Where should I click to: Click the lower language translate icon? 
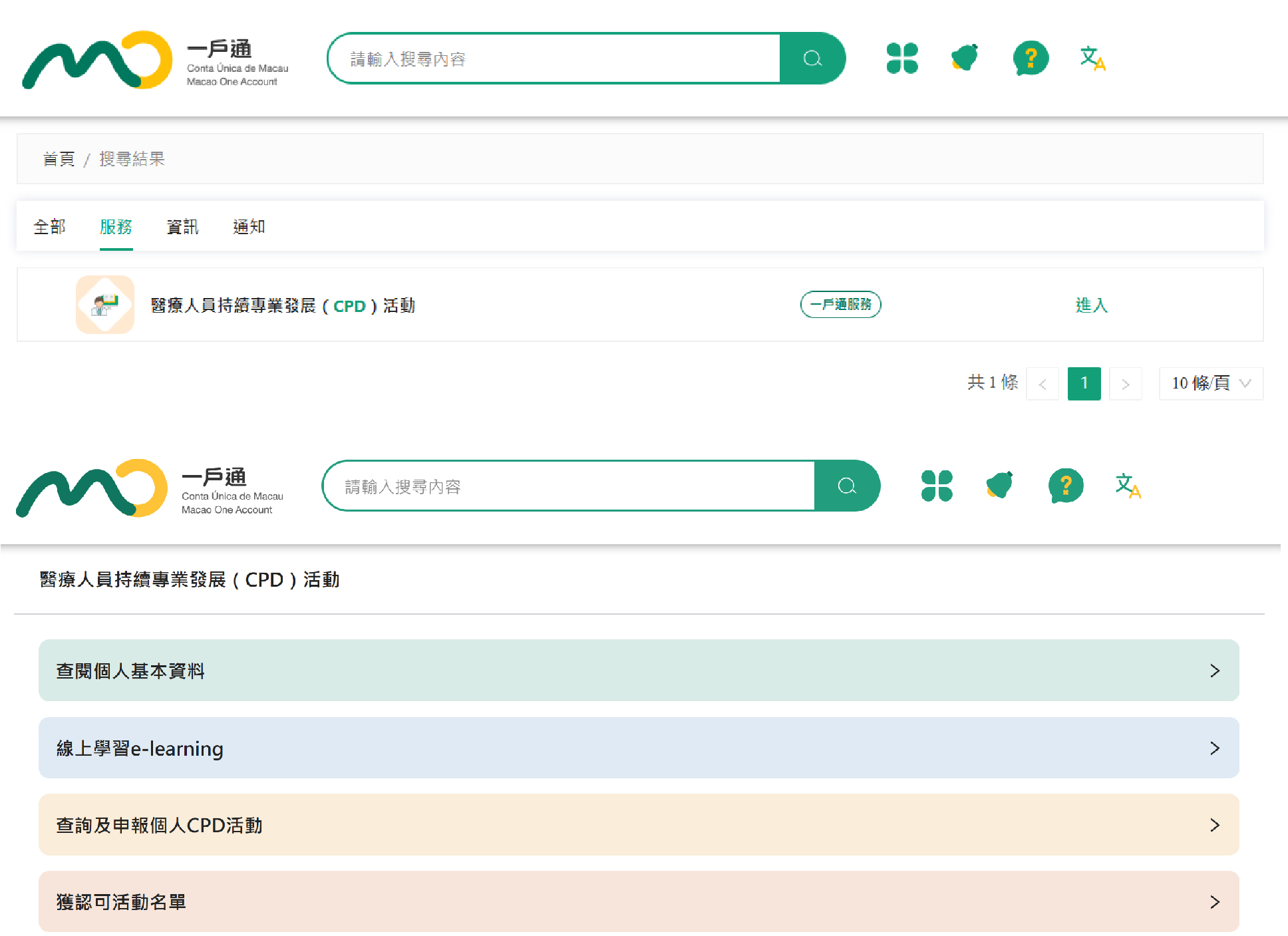click(1127, 486)
